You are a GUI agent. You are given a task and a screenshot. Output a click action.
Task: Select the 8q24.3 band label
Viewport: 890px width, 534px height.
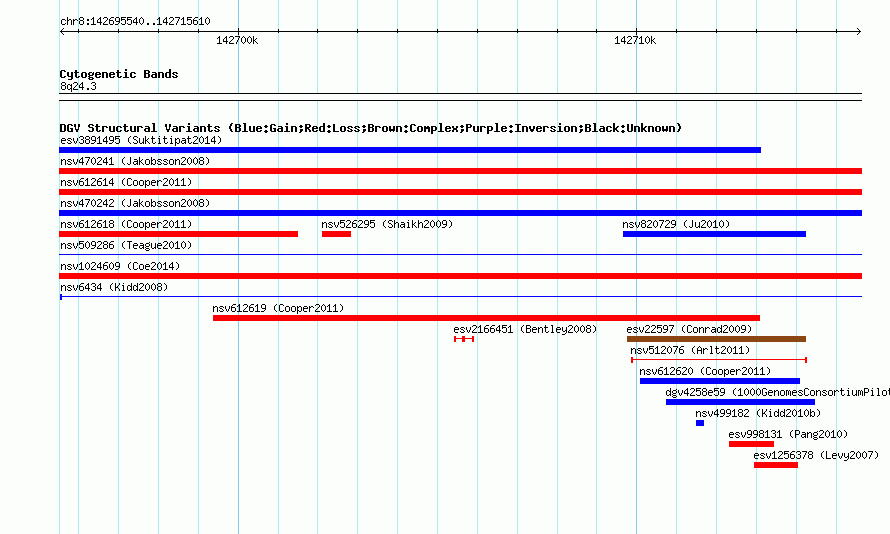tap(78, 86)
